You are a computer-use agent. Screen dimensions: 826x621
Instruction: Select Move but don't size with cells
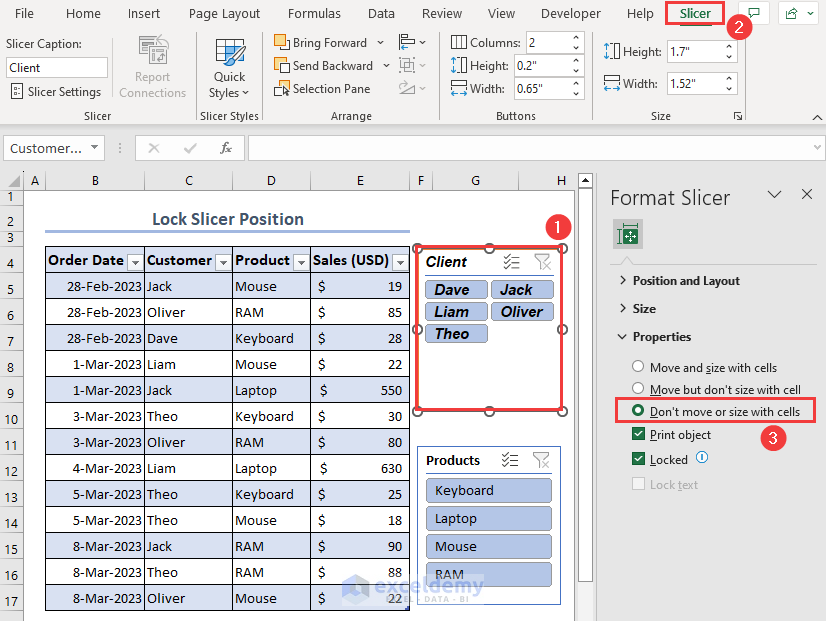tap(638, 388)
